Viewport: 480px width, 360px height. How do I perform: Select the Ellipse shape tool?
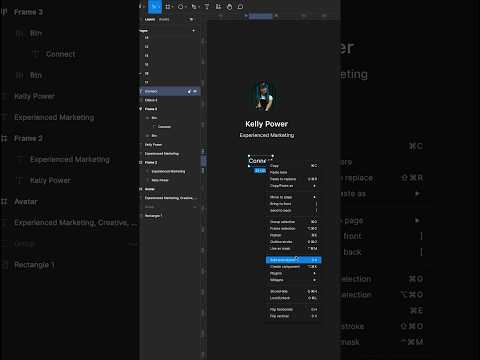(180, 7)
